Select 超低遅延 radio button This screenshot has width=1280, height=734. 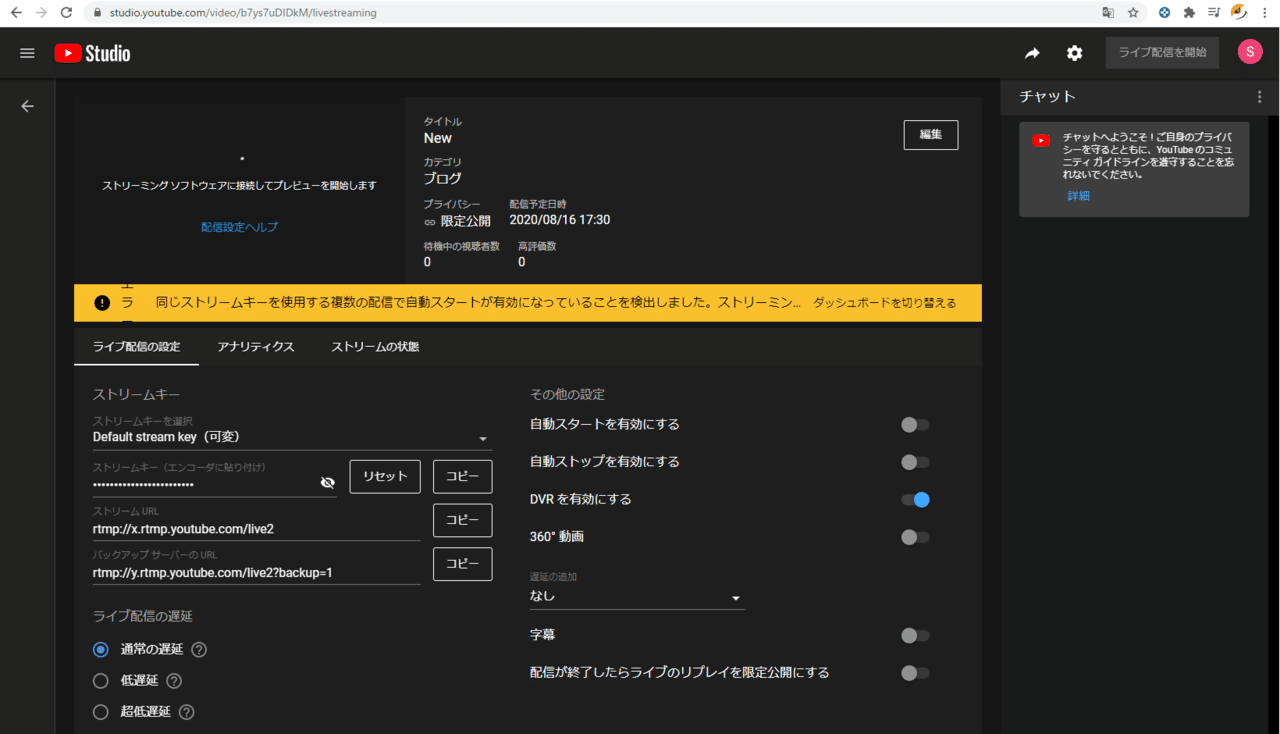point(100,712)
